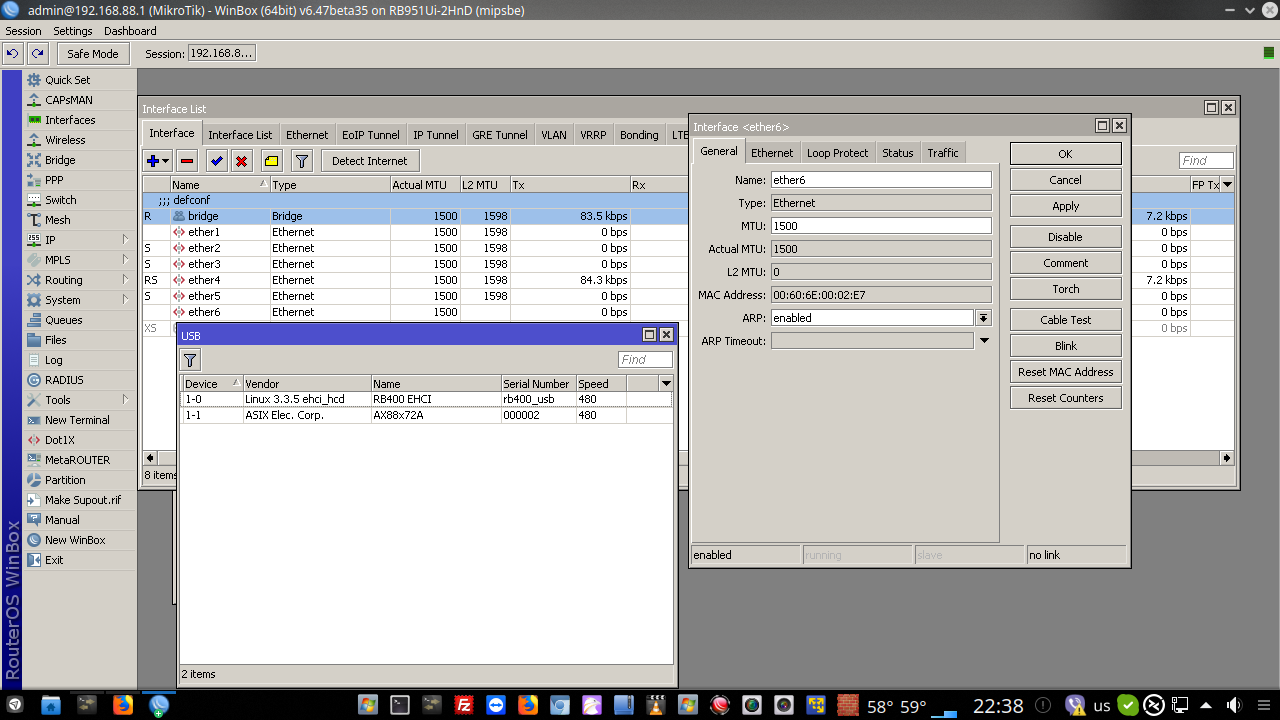
Task: Switch to the Ethernet tab in ether6 dialog
Action: coord(772,153)
